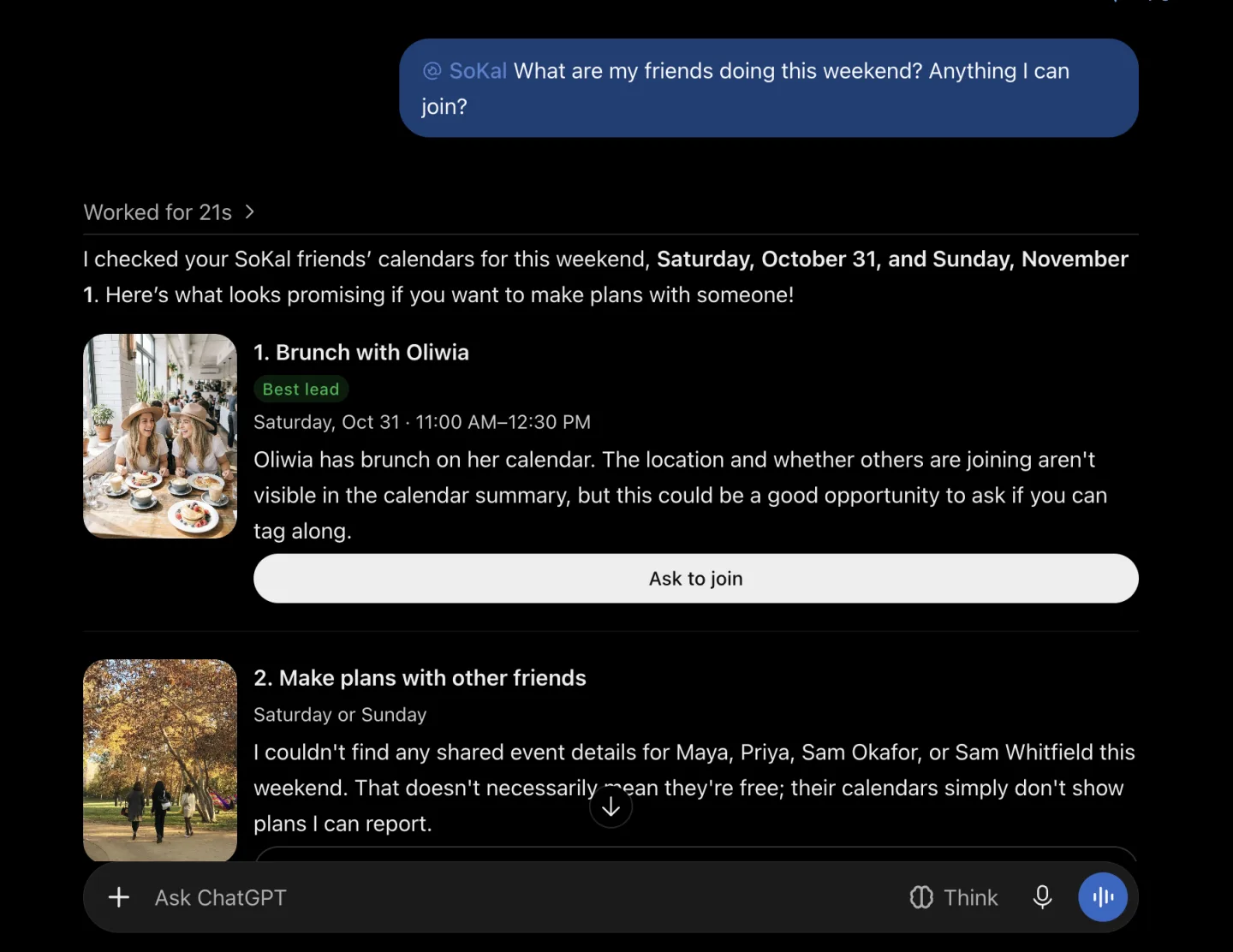Click the @ icon before SoKal
The width and height of the screenshot is (1233, 952).
pyautogui.click(x=432, y=71)
